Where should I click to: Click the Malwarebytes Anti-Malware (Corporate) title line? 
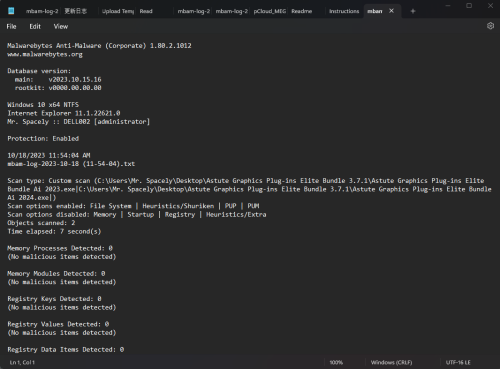point(99,46)
